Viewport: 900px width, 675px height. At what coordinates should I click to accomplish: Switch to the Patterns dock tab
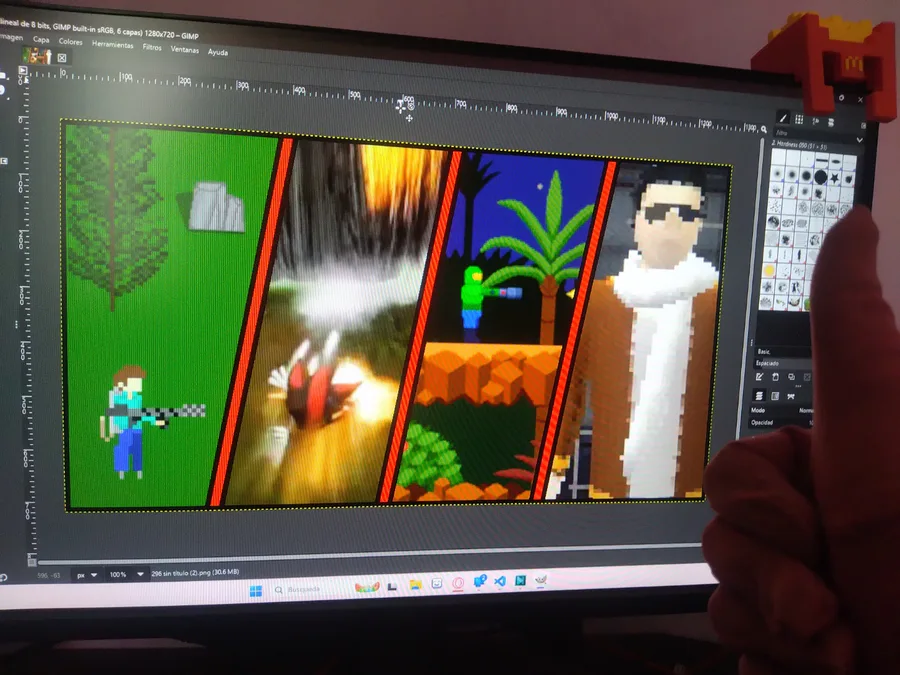[799, 119]
